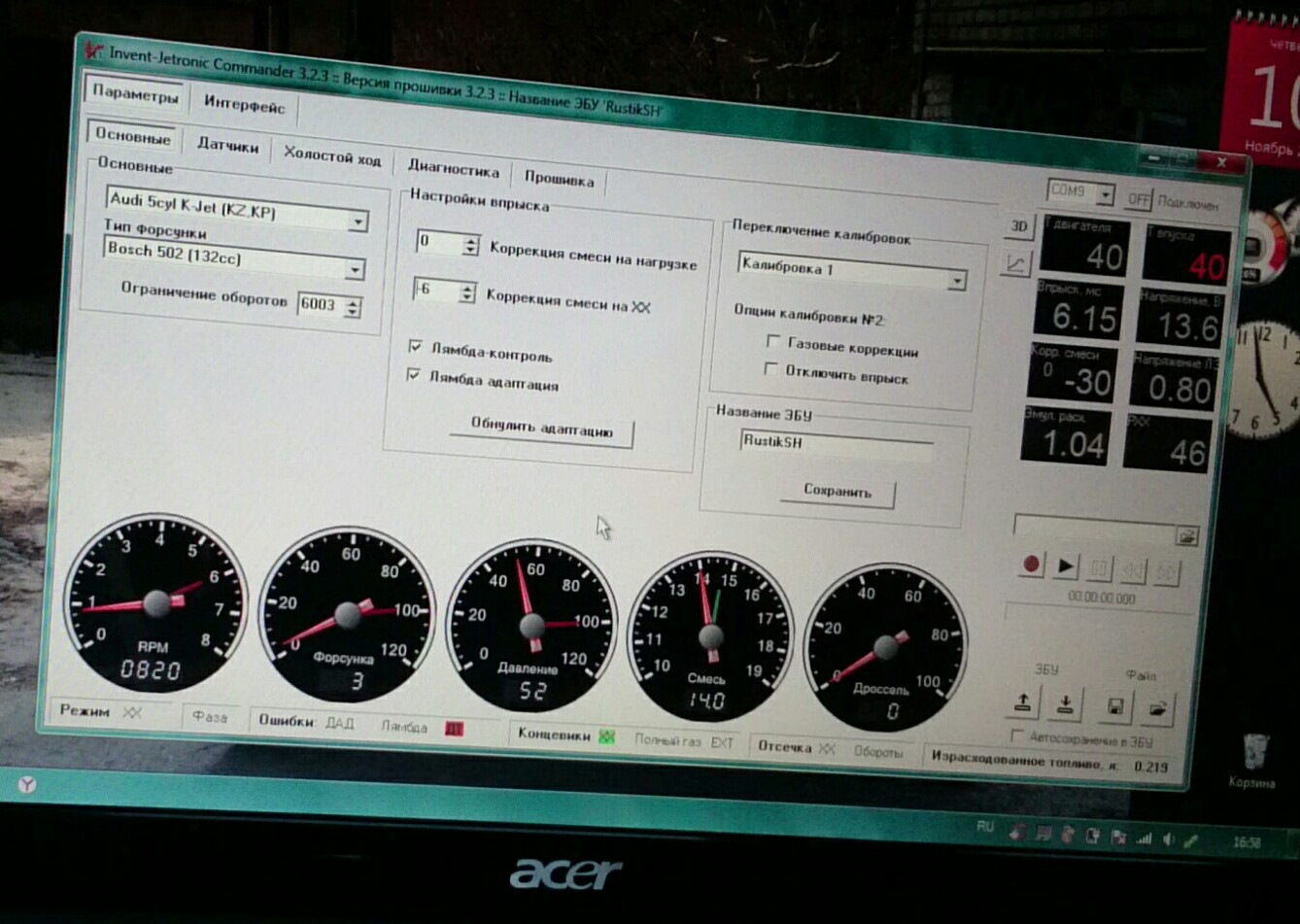This screenshot has height=924, width=1300.
Task: Click the Т впуска readout
Action: [1186, 255]
